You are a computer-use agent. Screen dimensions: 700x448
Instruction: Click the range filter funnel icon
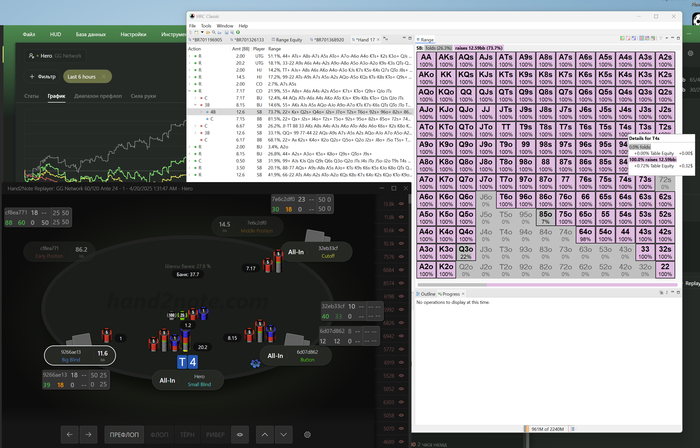pyautogui.click(x=661, y=39)
